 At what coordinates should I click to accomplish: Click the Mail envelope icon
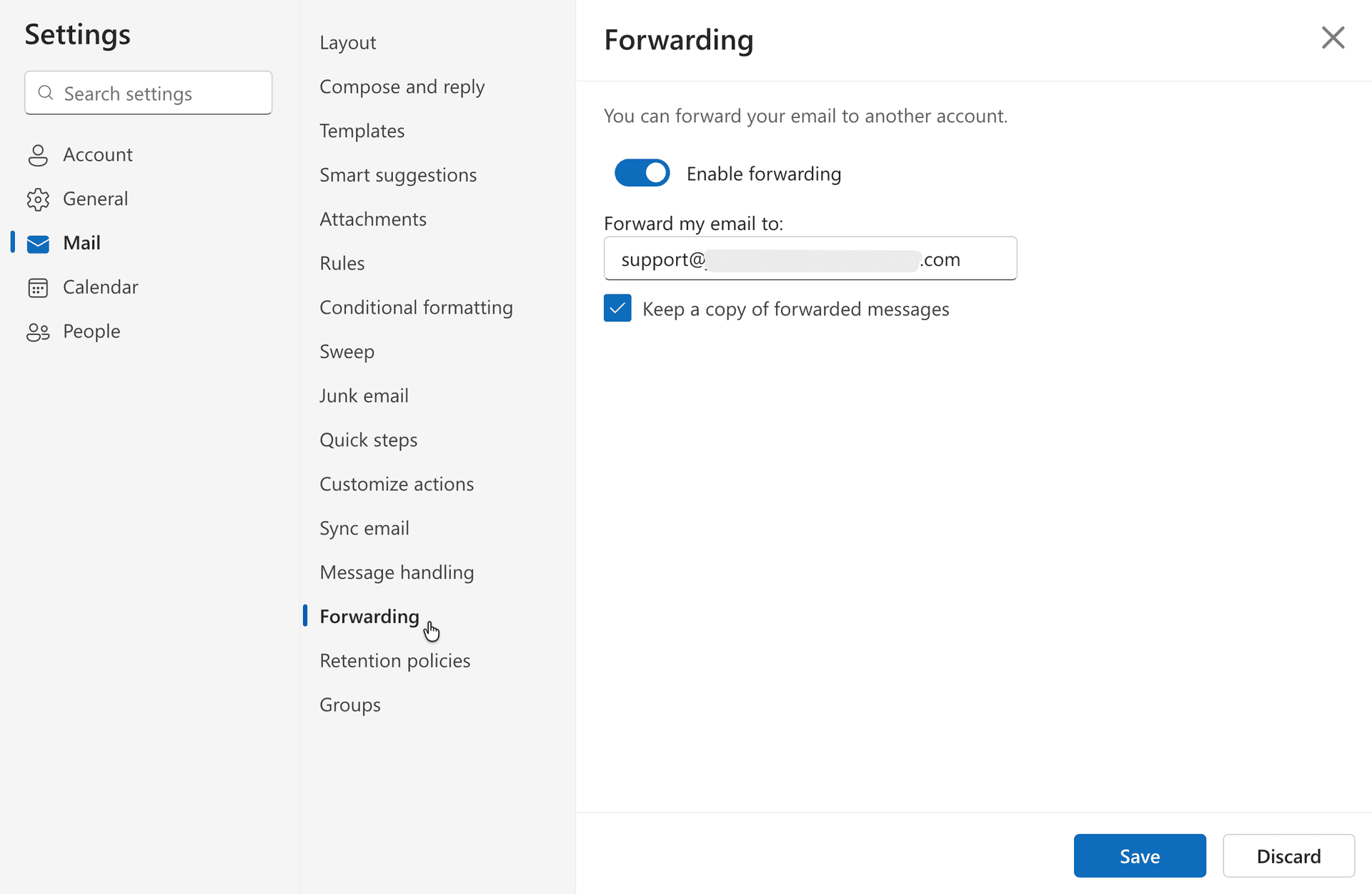39,243
